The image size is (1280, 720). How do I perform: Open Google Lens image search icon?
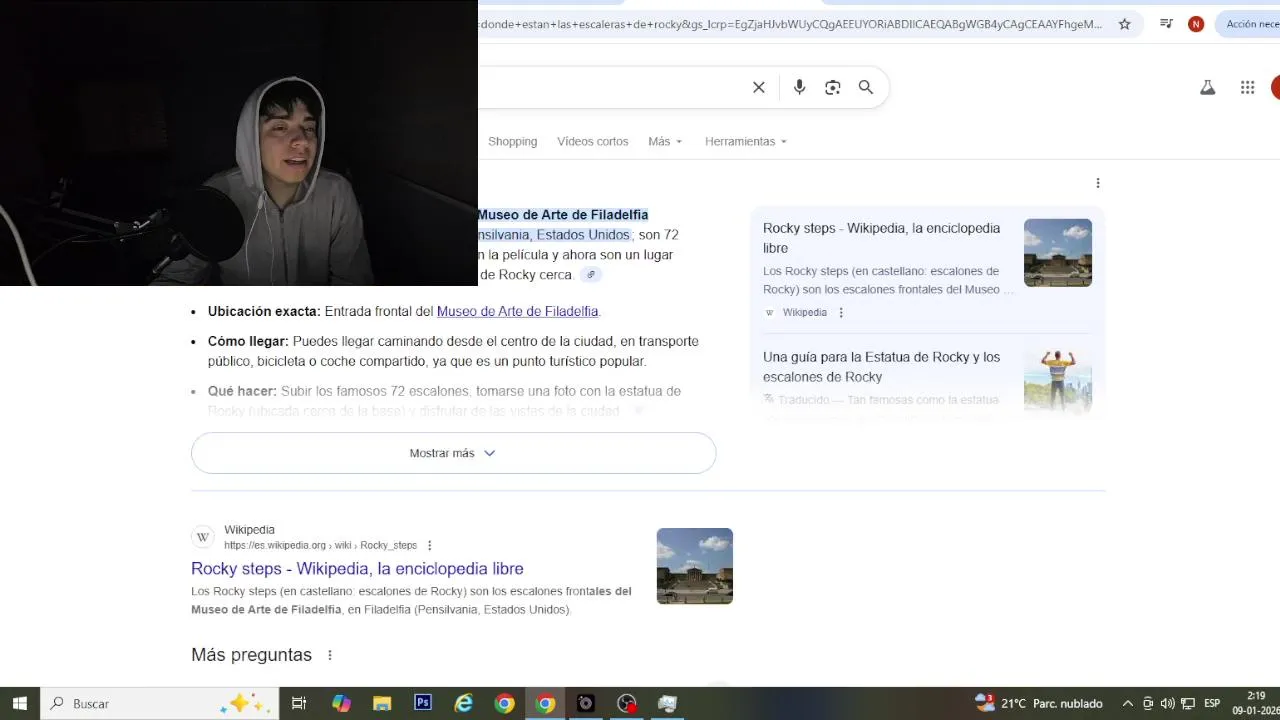(x=833, y=88)
